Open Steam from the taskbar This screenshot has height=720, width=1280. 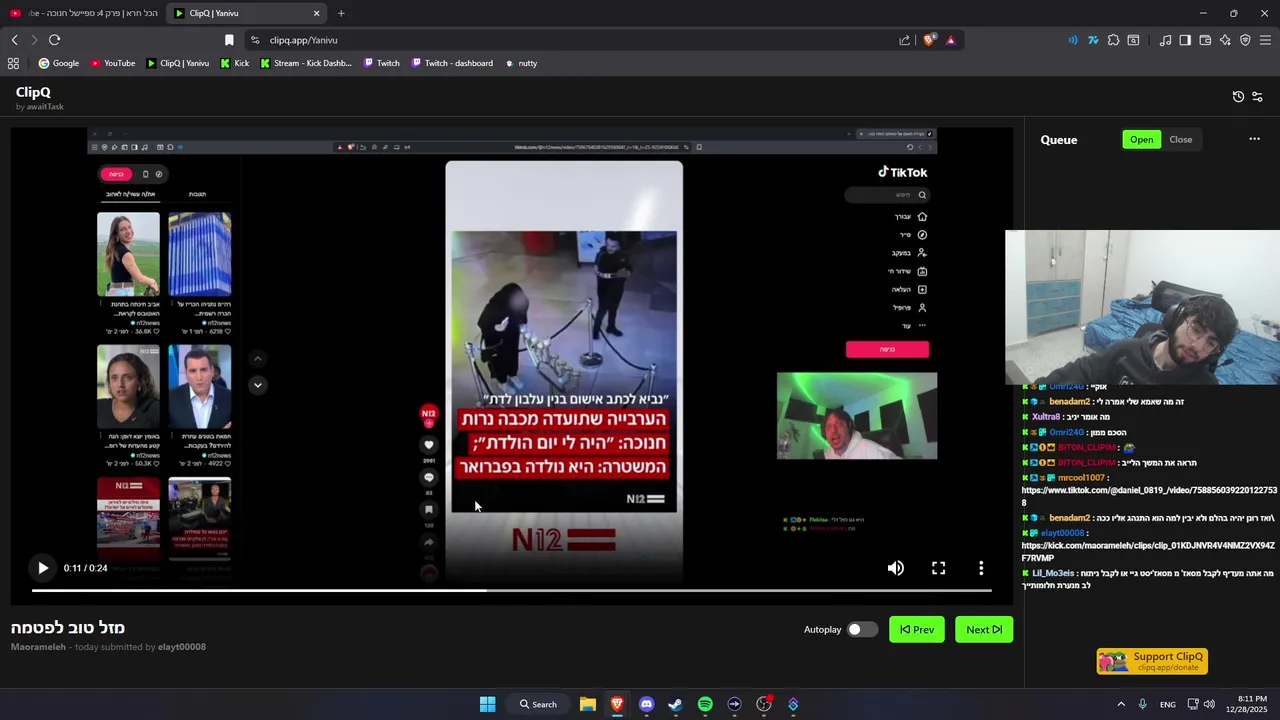[675, 704]
